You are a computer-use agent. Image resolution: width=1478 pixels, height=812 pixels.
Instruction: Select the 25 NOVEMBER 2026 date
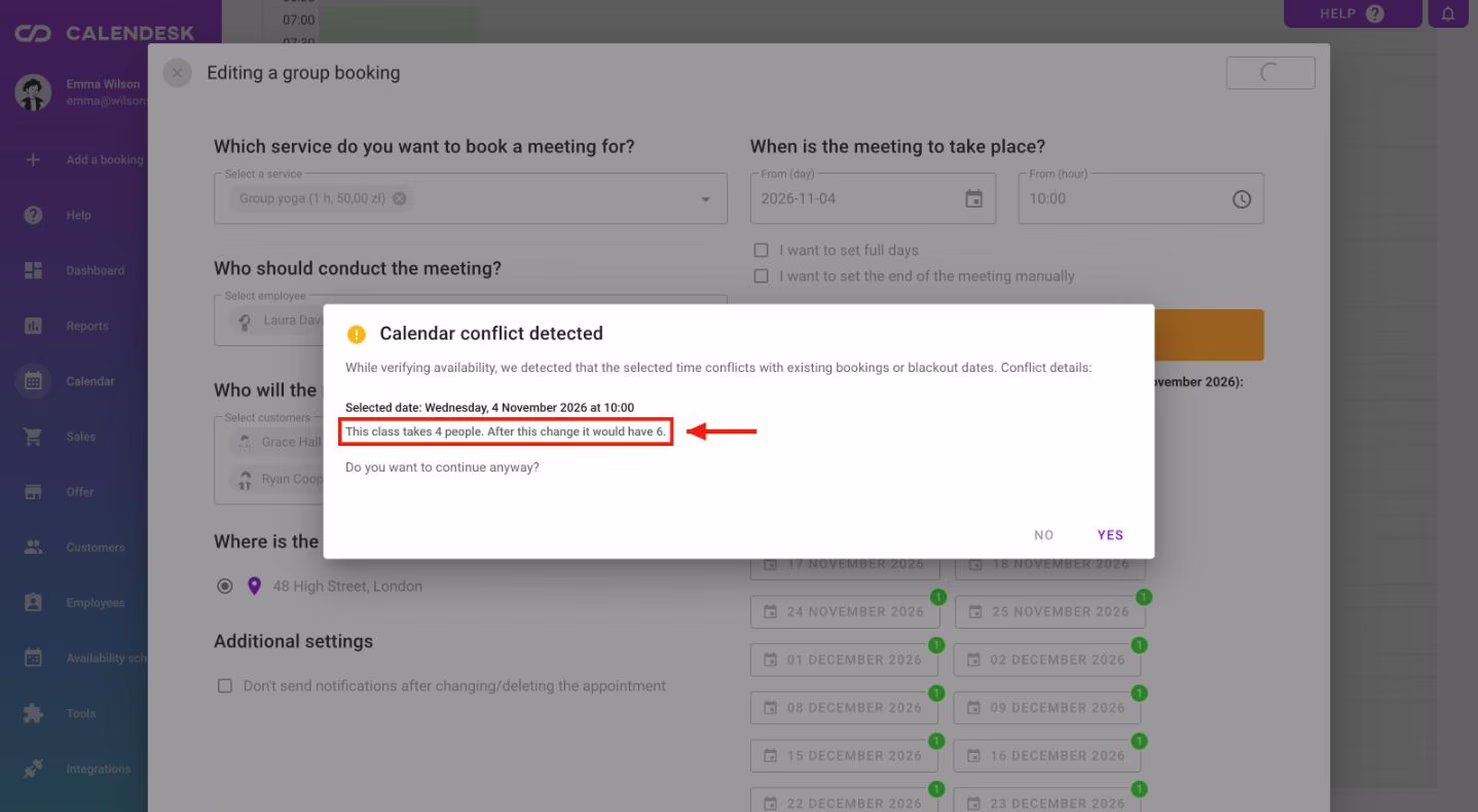click(x=1050, y=611)
